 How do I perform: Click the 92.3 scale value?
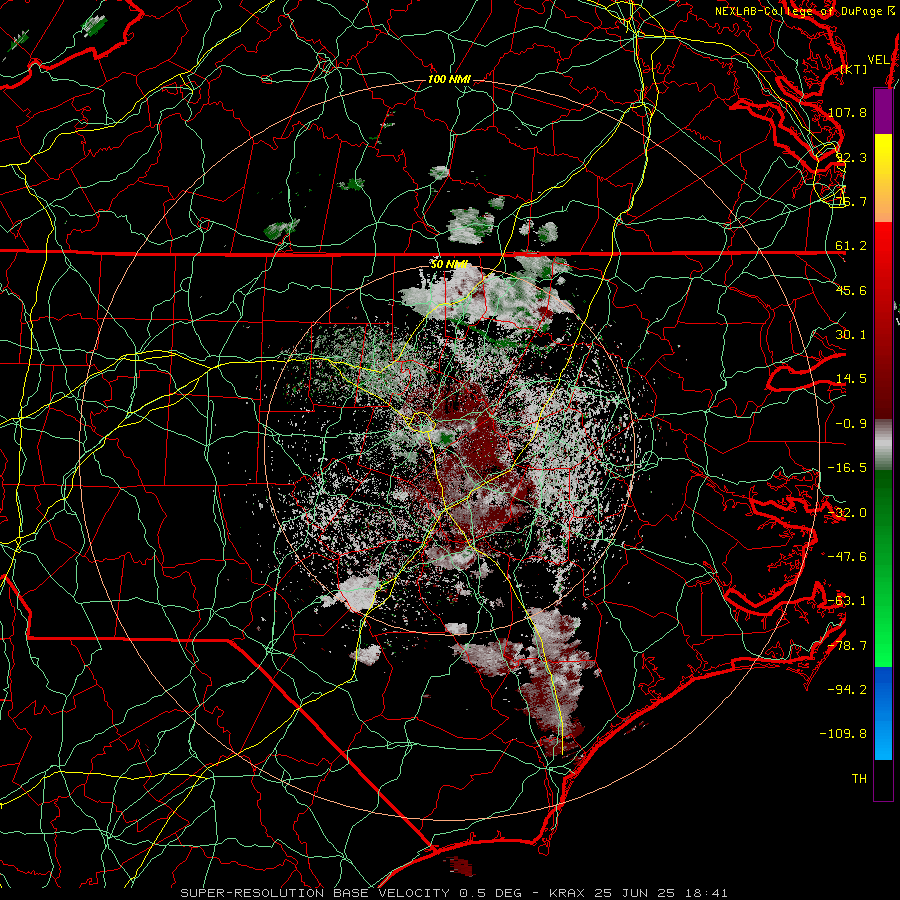[x=851, y=157]
